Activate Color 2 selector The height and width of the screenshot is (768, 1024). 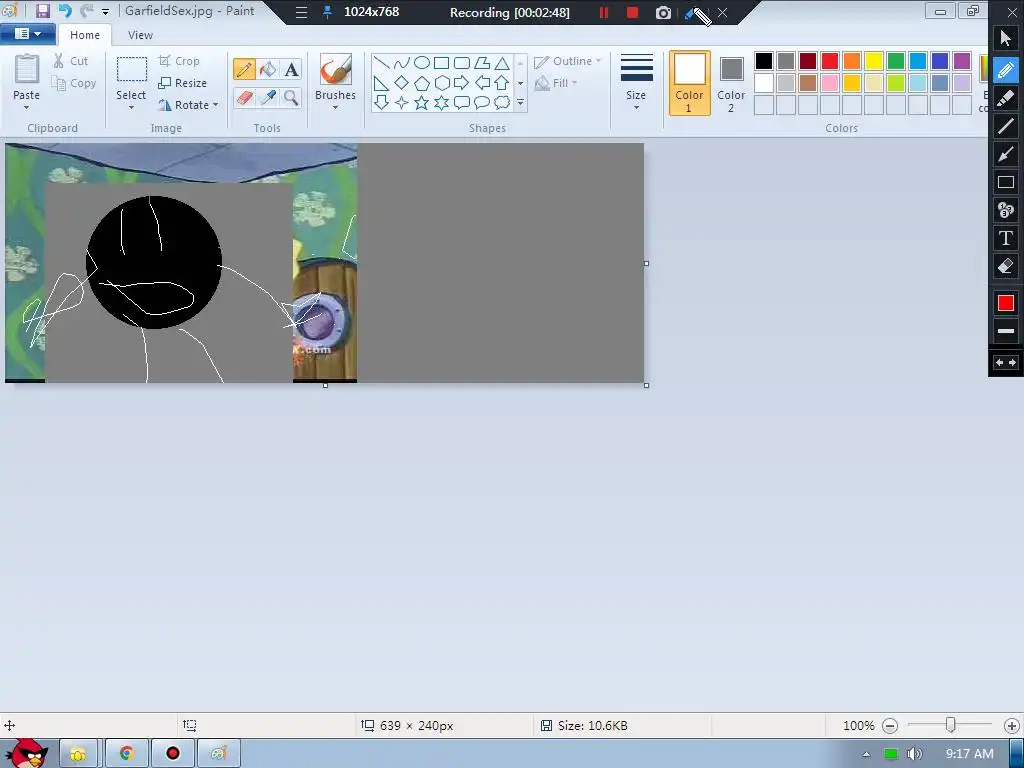pos(731,83)
